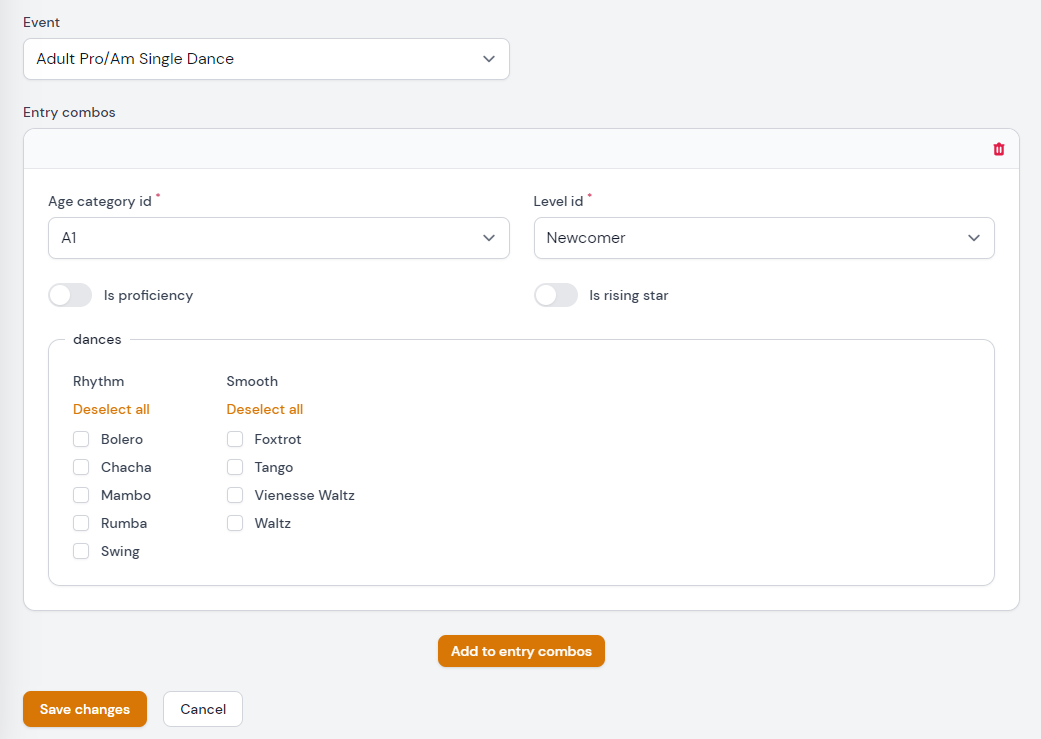This screenshot has height=739, width=1041.
Task: Open the Event dropdown
Action: pos(266,59)
